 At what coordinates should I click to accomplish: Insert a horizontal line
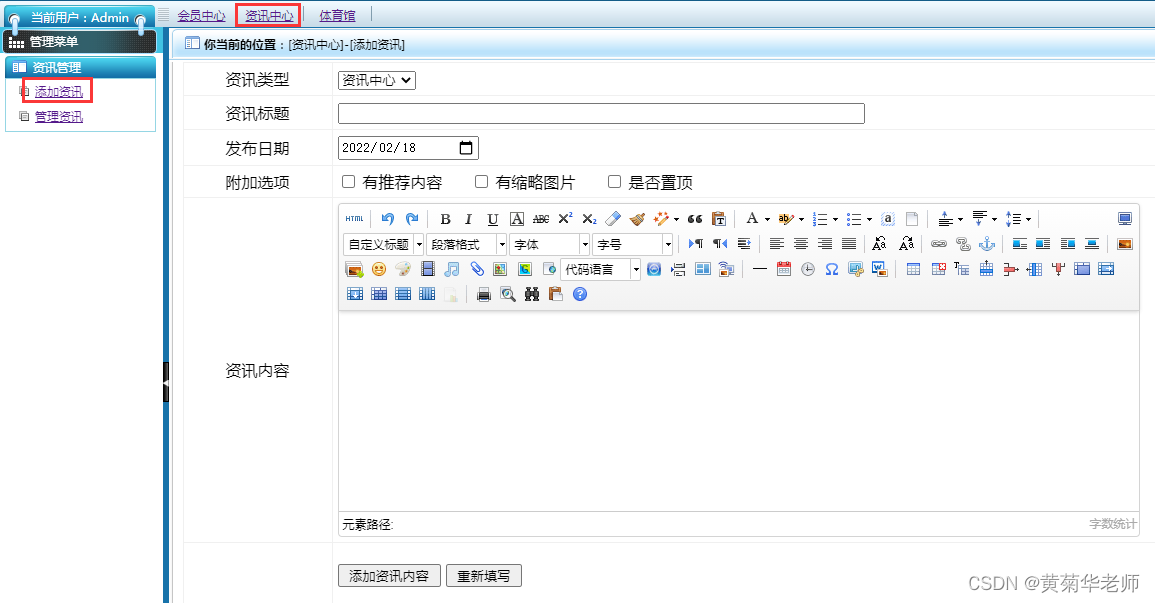(x=759, y=269)
